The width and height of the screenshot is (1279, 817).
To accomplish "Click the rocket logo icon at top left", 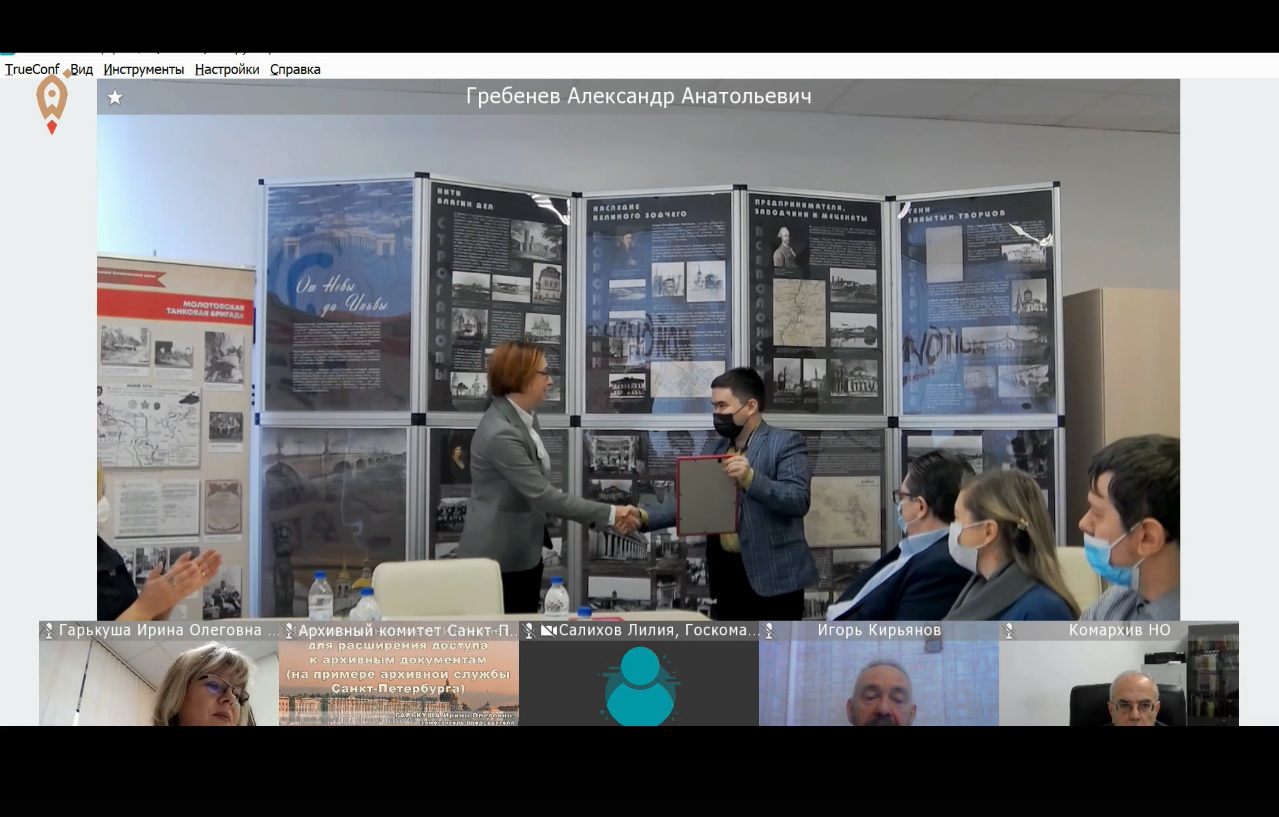I will click(52, 102).
